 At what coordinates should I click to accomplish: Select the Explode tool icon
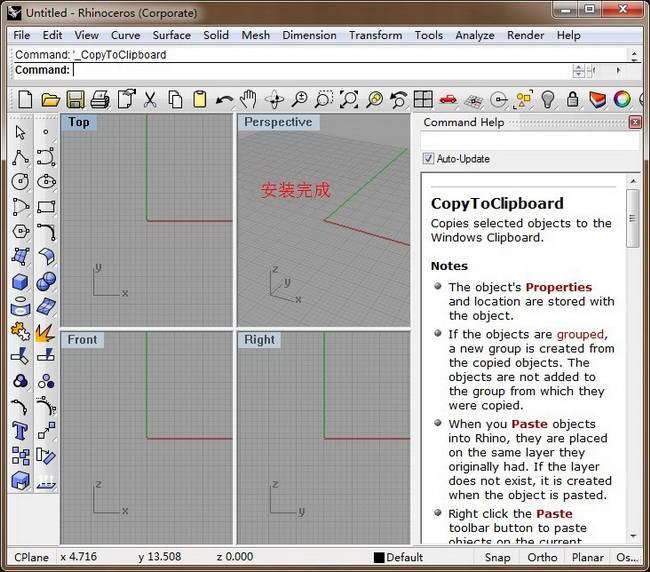(x=46, y=332)
